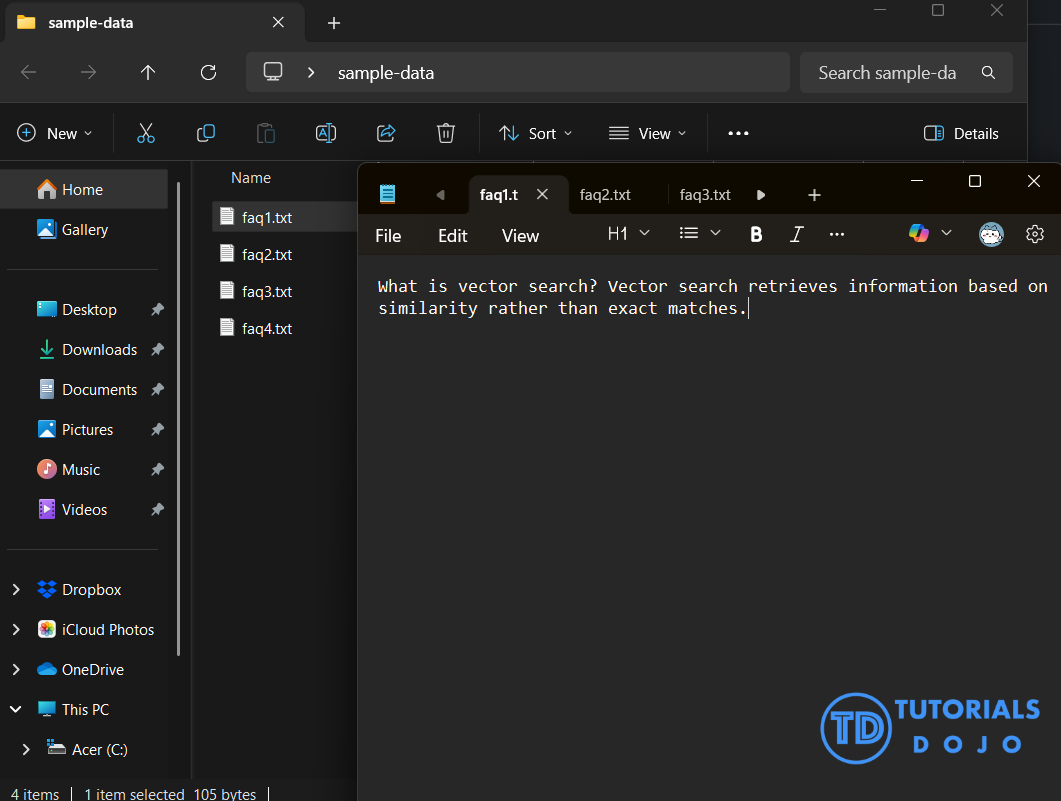Click the Share icon in Explorer toolbar
Screen dimensions: 1061x801
(x=386, y=133)
